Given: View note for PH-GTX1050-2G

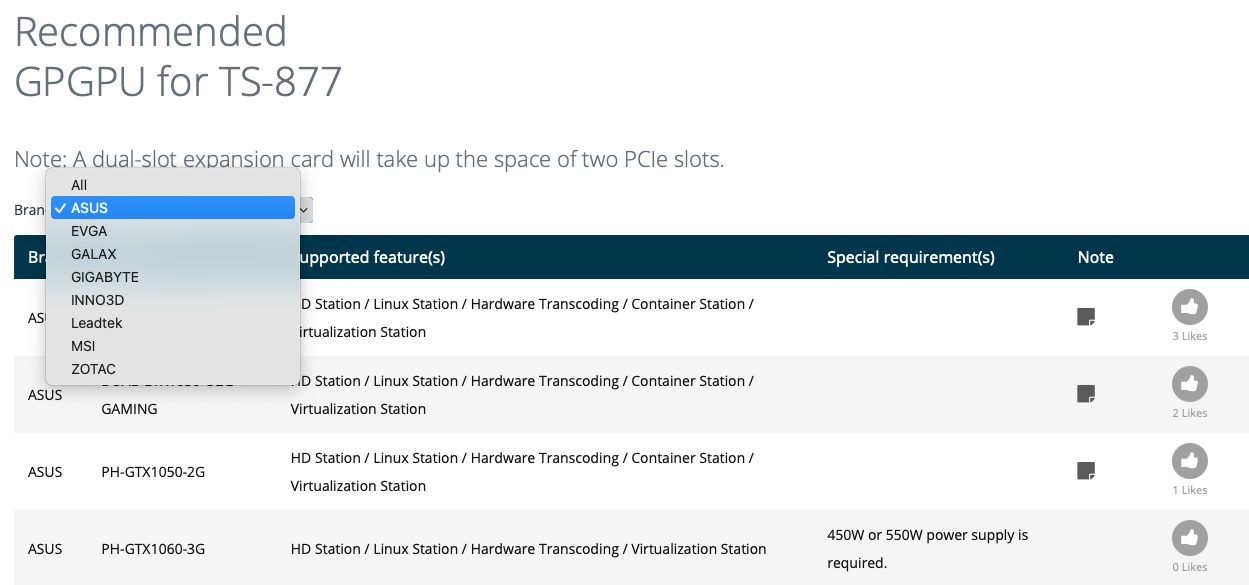Looking at the screenshot, I should click(1086, 470).
